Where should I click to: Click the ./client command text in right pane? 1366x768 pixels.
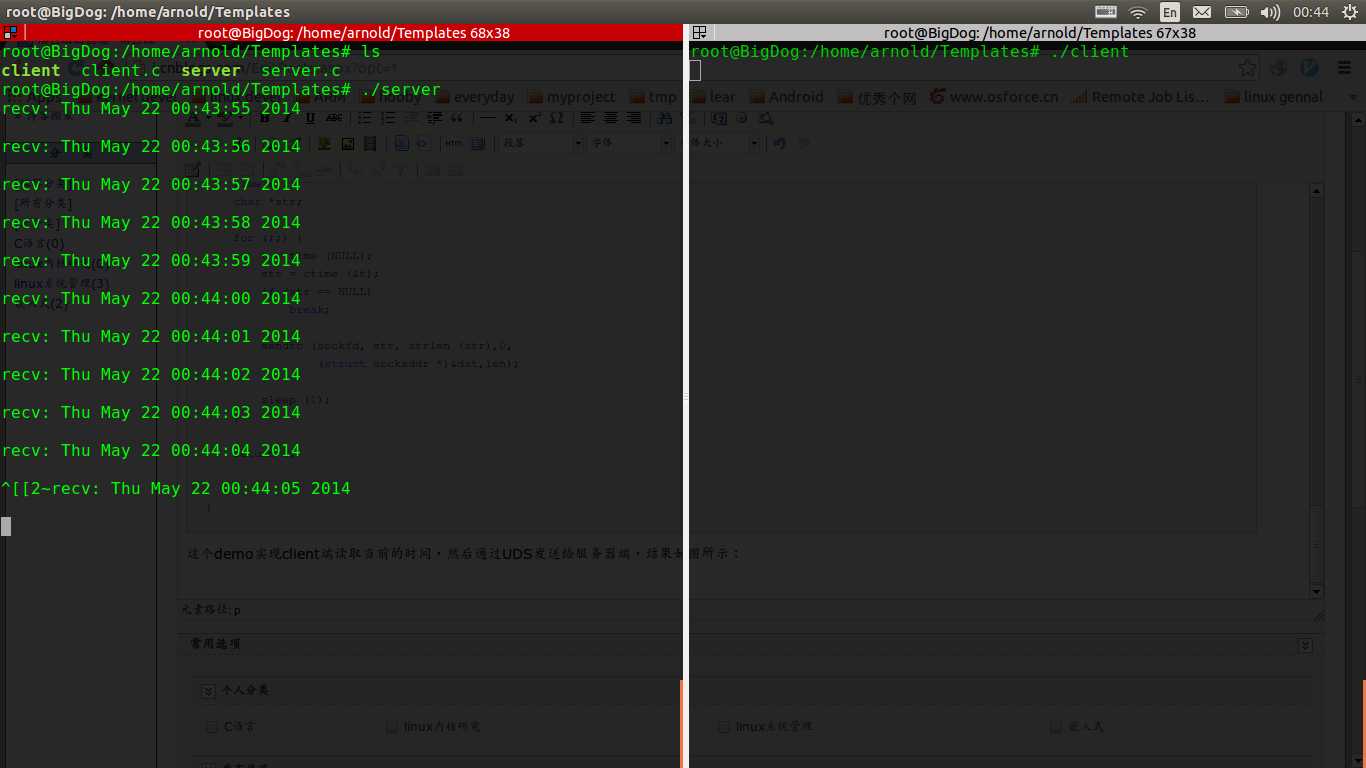tap(1090, 51)
